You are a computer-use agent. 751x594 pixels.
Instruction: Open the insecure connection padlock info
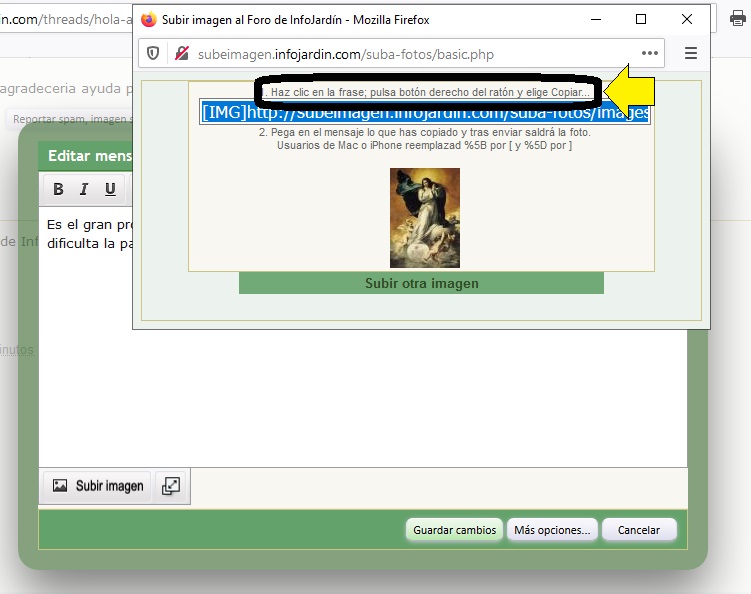[x=181, y=54]
